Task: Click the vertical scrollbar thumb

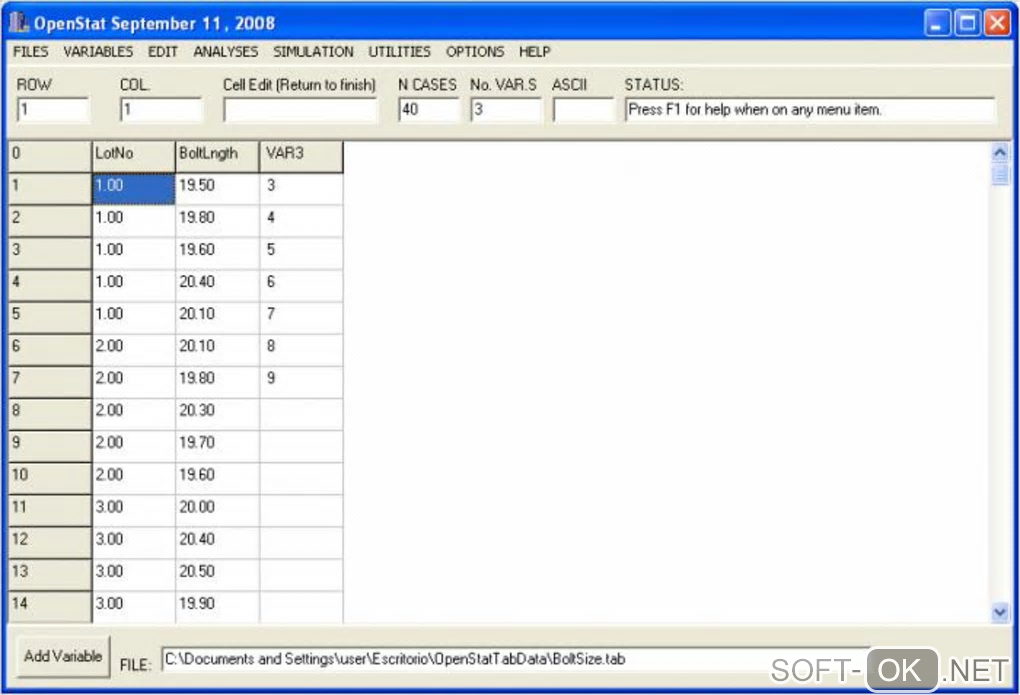Action: pos(1000,174)
